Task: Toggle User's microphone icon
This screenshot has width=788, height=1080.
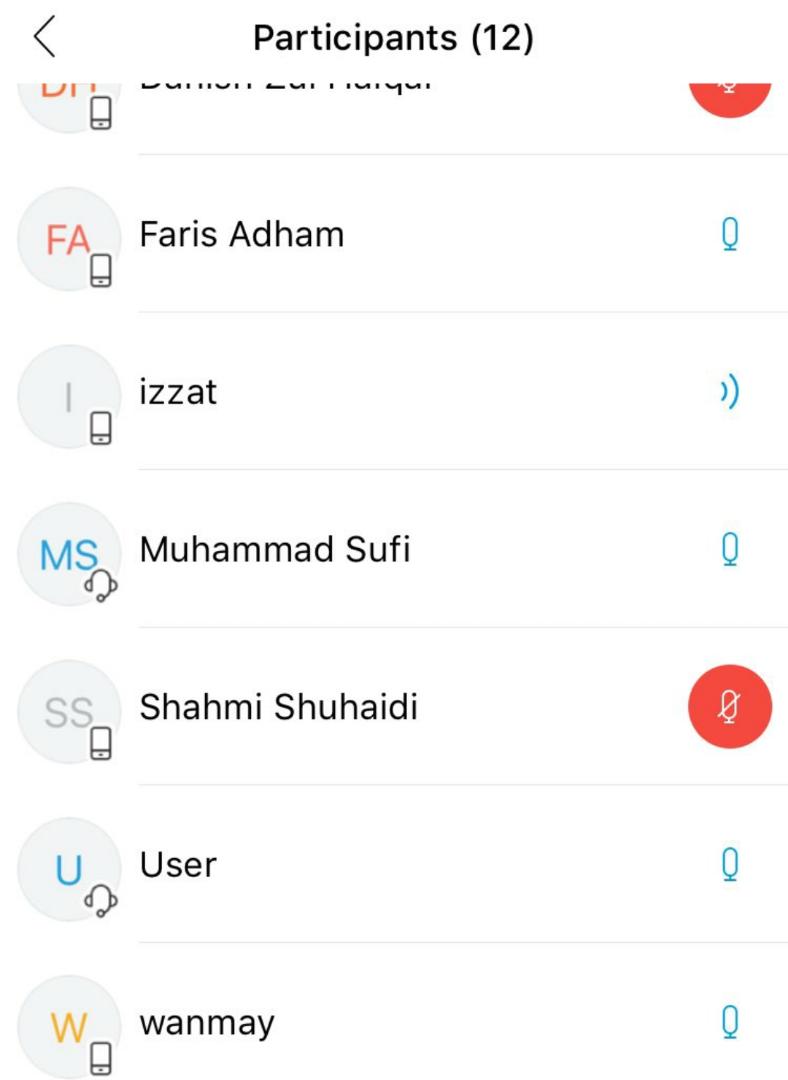Action: pyautogui.click(x=730, y=864)
